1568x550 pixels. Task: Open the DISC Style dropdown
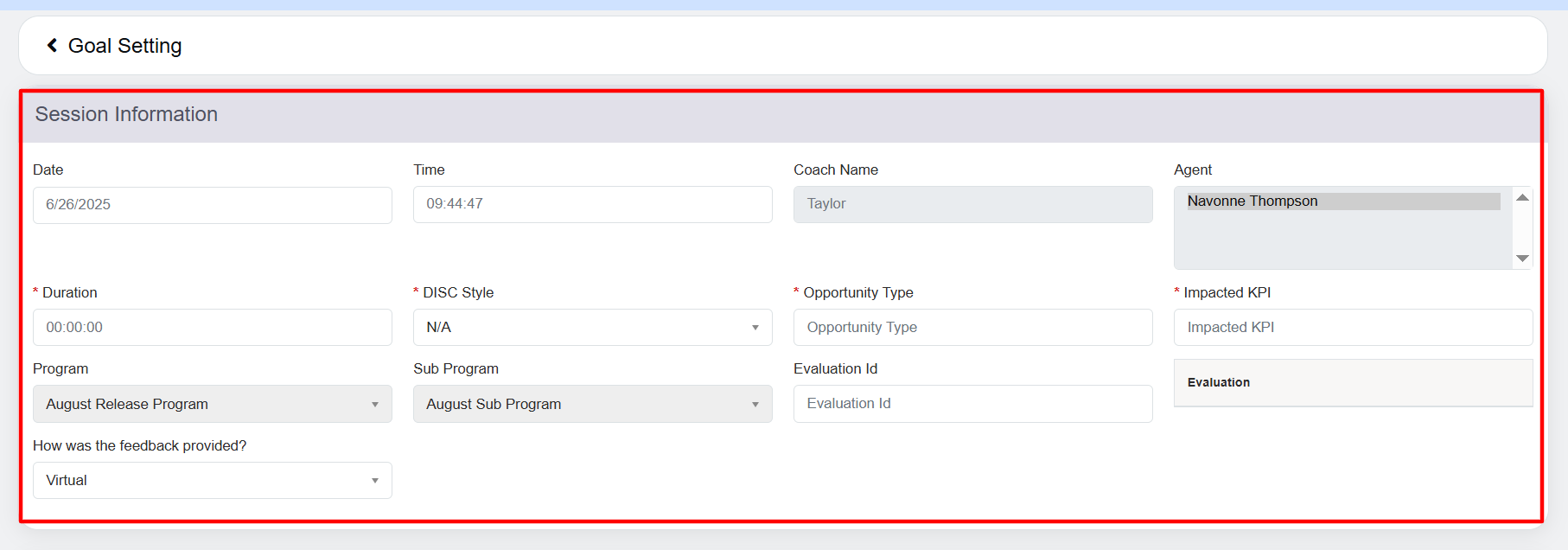[592, 328]
